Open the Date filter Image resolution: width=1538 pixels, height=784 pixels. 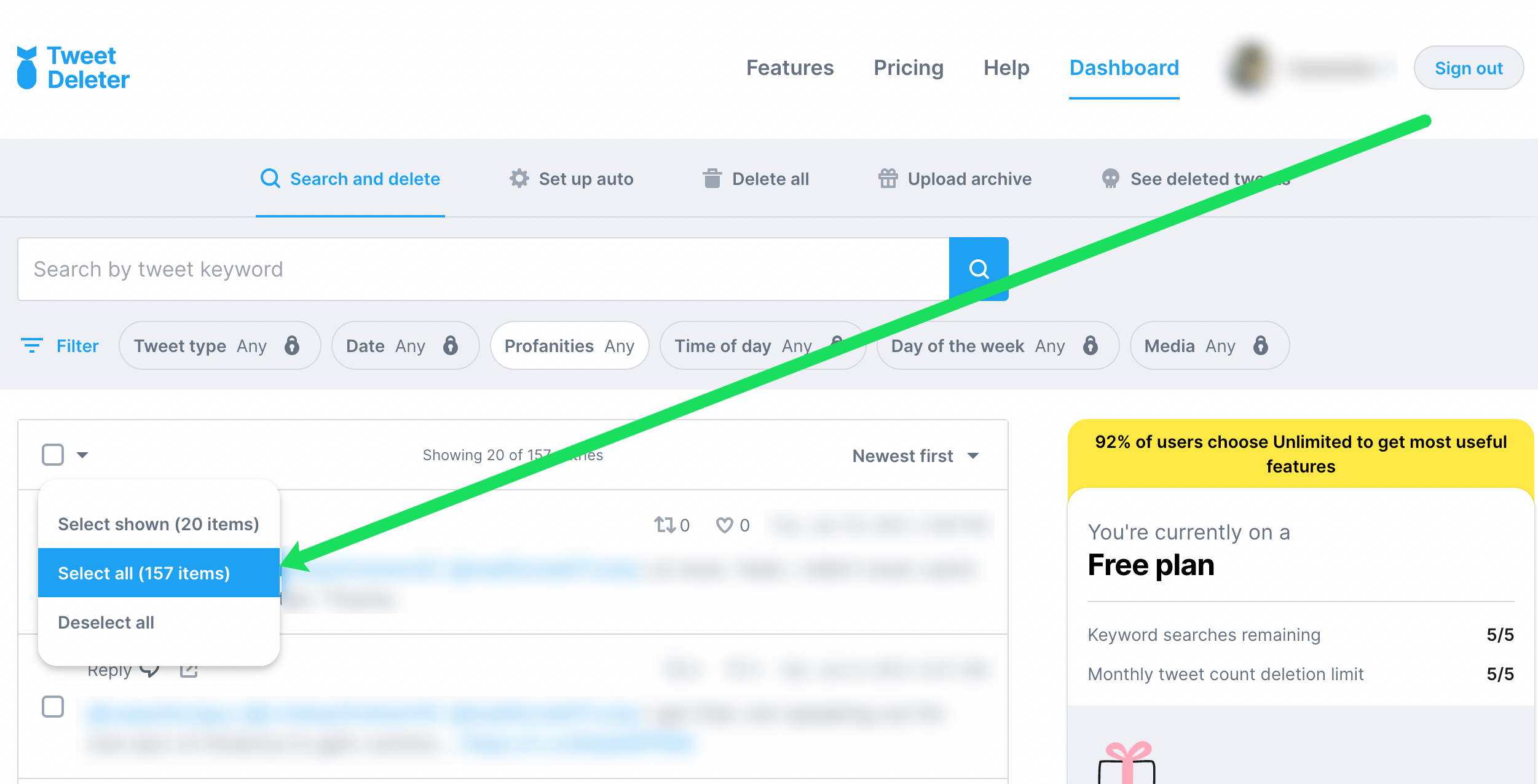click(x=406, y=345)
